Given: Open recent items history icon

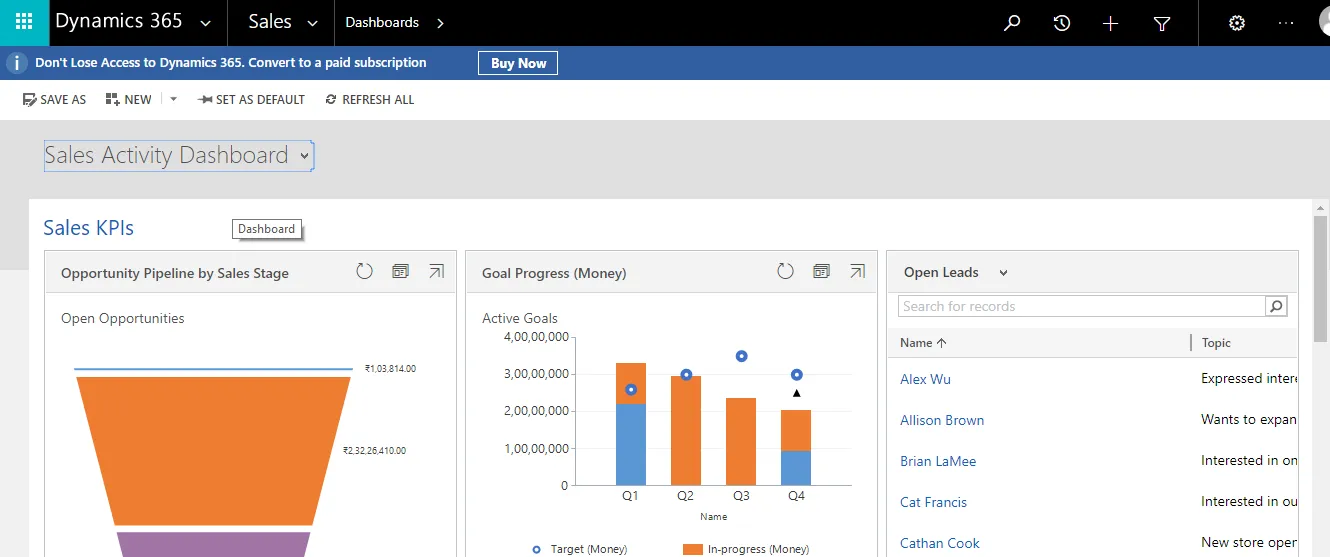Looking at the screenshot, I should (1062, 23).
